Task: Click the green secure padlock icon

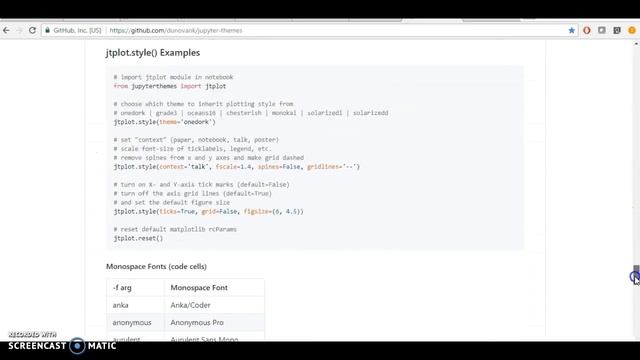Action: [x=47, y=31]
